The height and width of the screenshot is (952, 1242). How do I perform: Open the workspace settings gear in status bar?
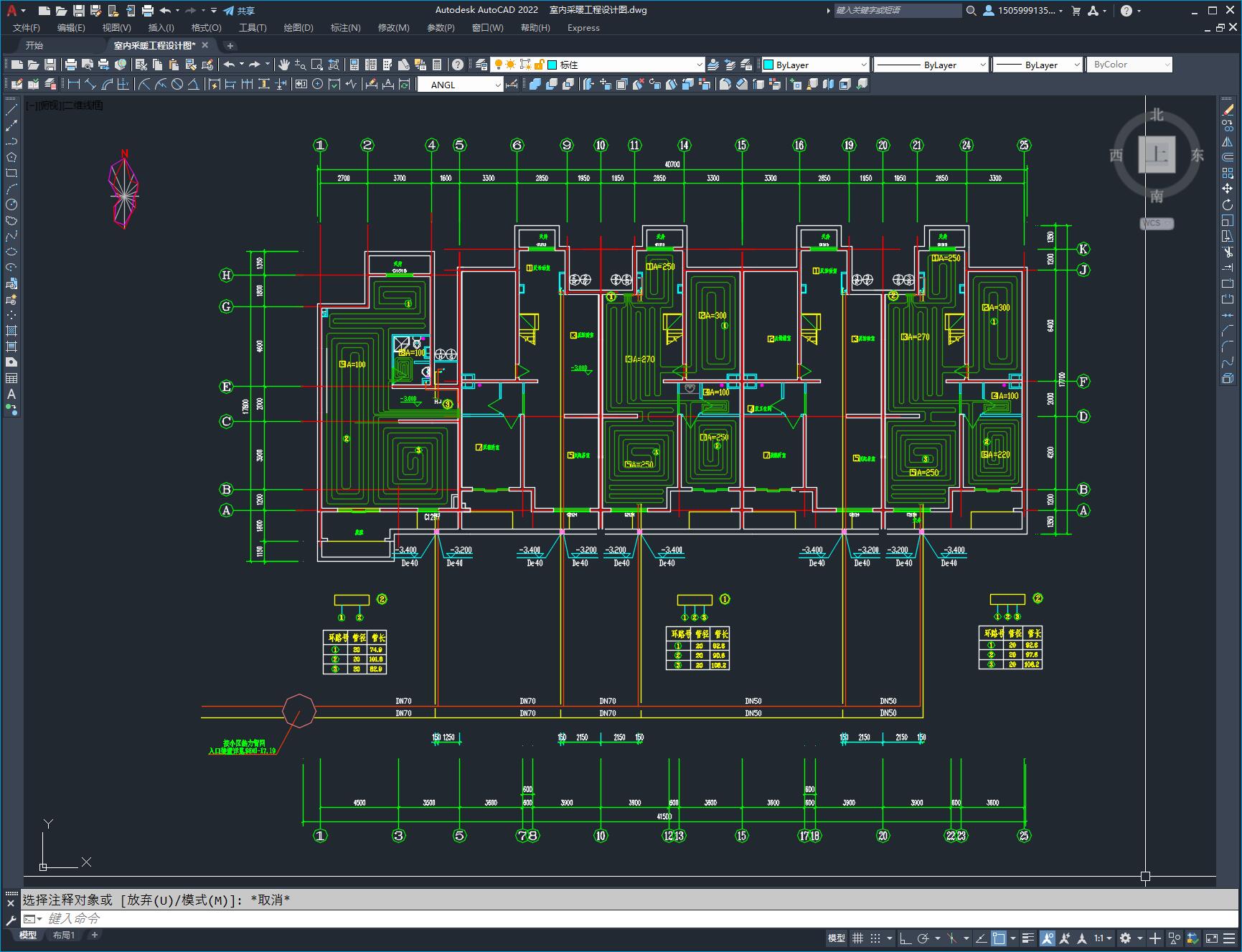pos(1125,938)
